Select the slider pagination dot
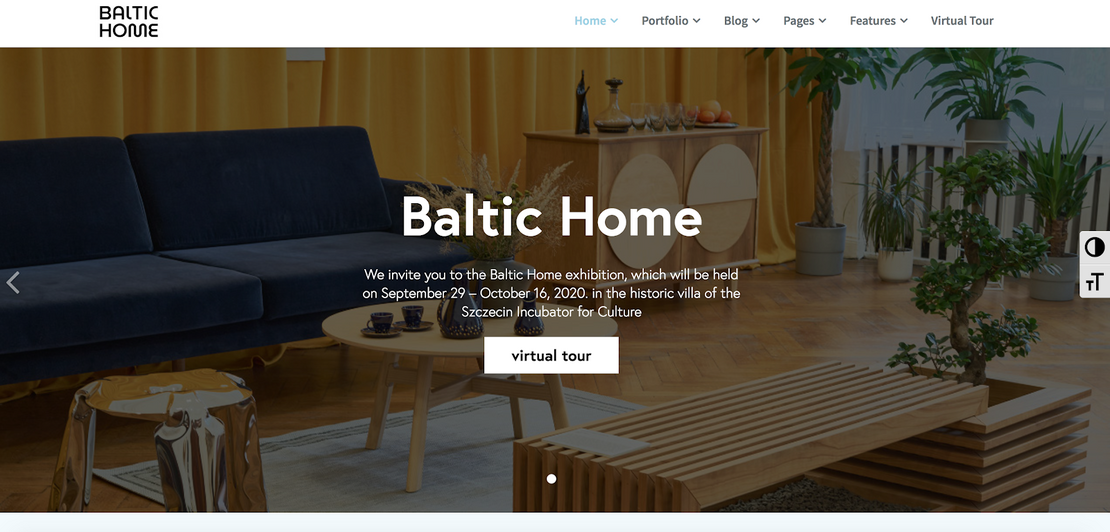The image size is (1110, 532). tap(551, 479)
